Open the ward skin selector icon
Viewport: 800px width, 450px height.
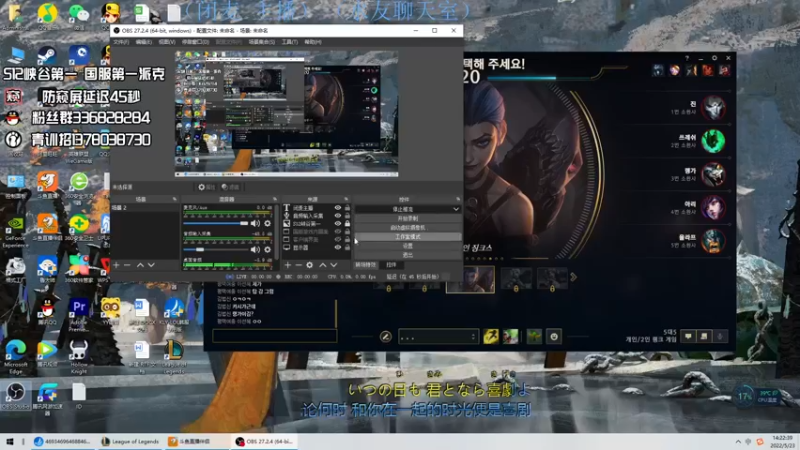point(534,336)
